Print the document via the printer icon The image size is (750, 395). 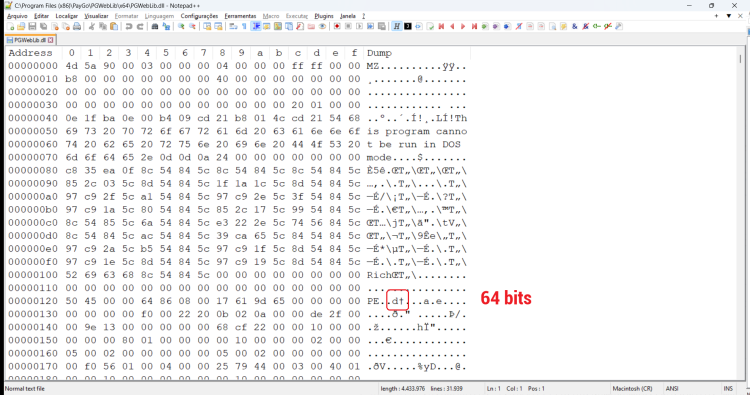pos(77,26)
